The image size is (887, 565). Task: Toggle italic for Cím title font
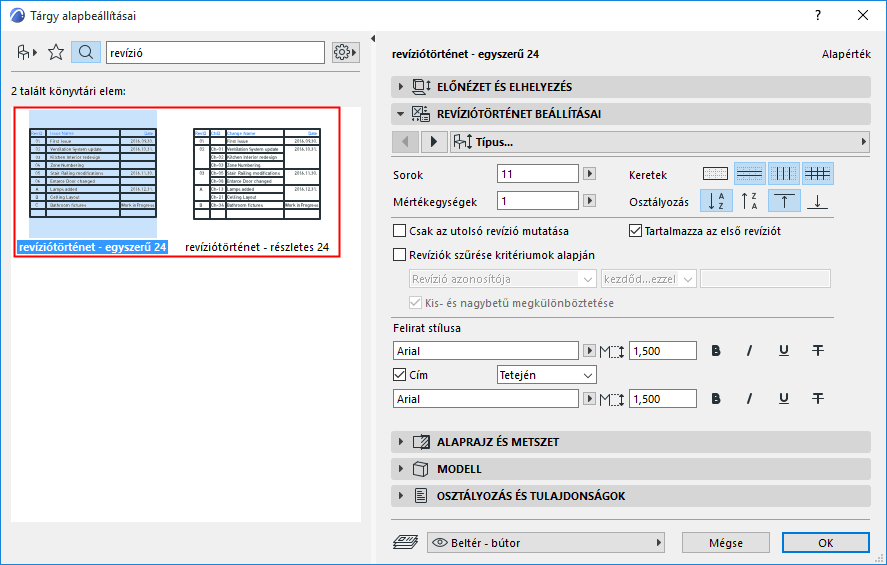tap(749, 399)
